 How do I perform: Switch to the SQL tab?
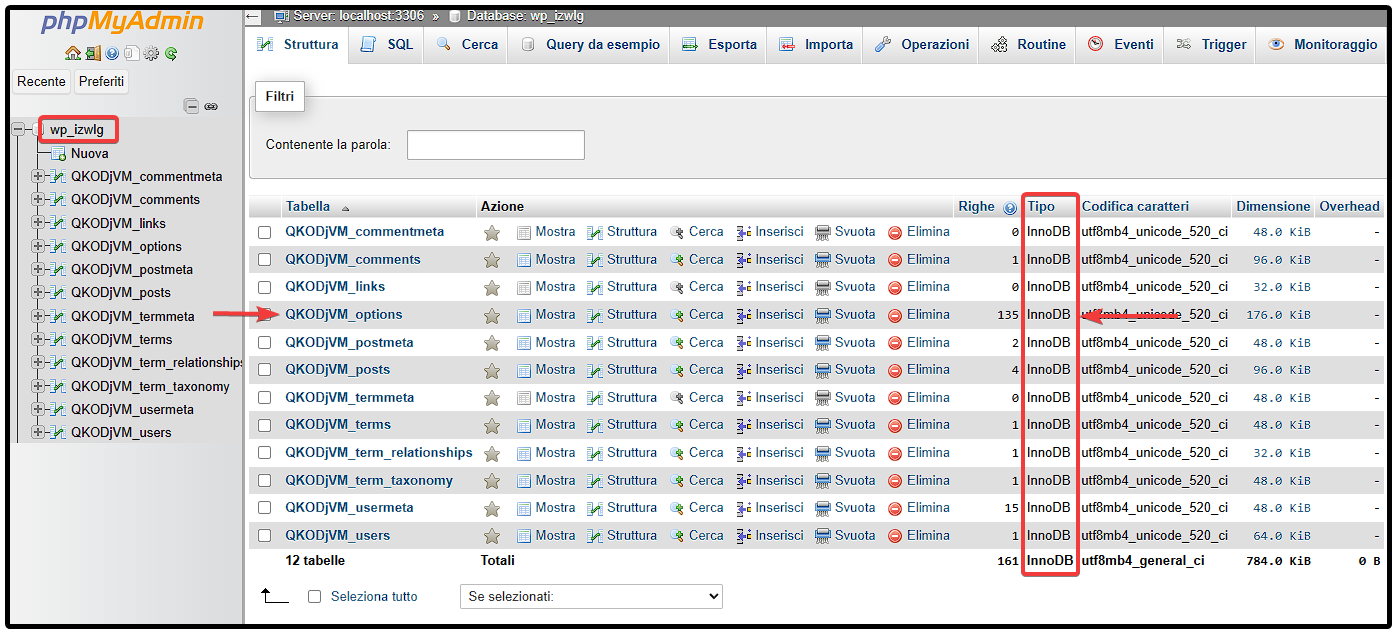point(387,45)
